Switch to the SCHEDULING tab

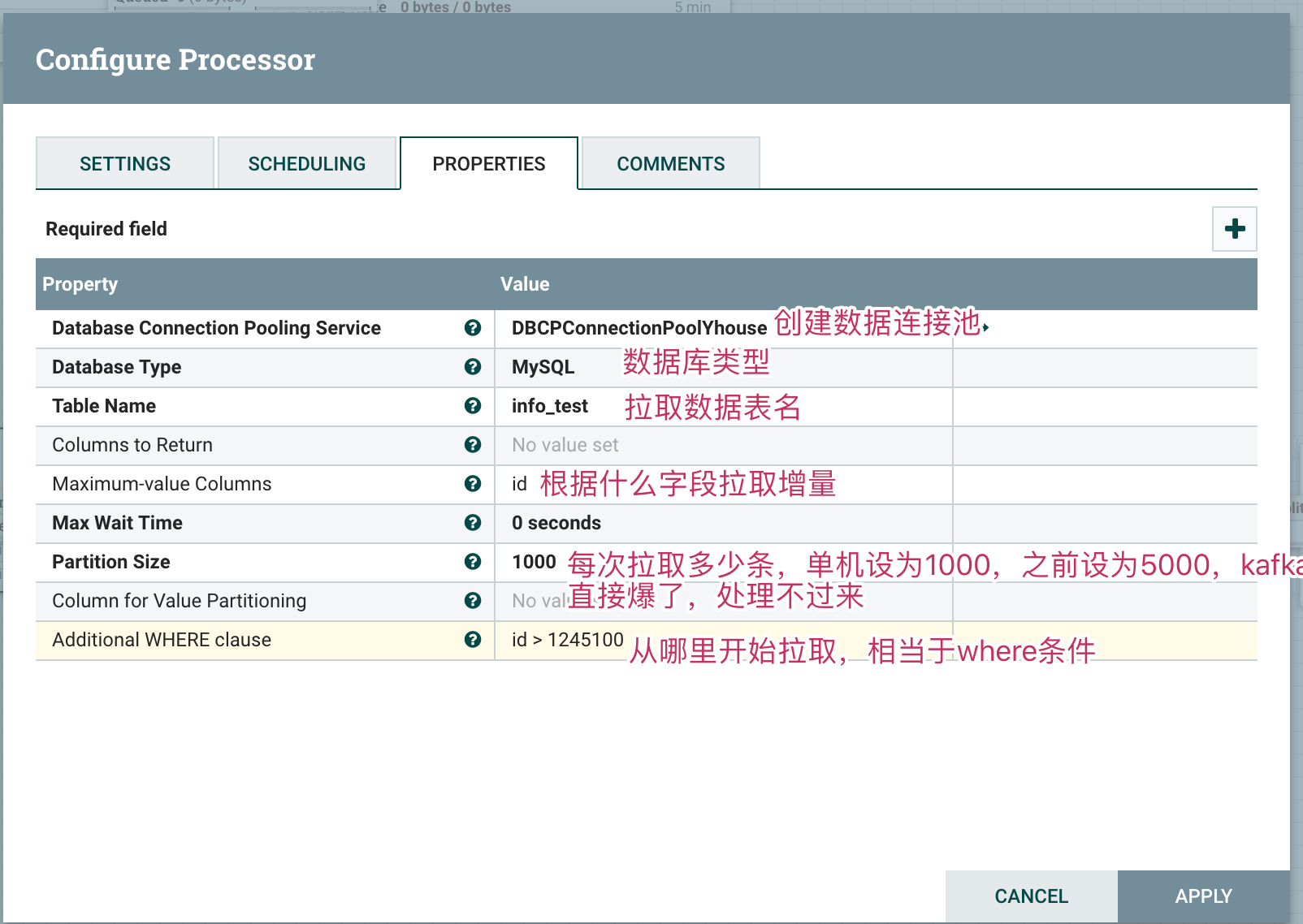(x=307, y=163)
